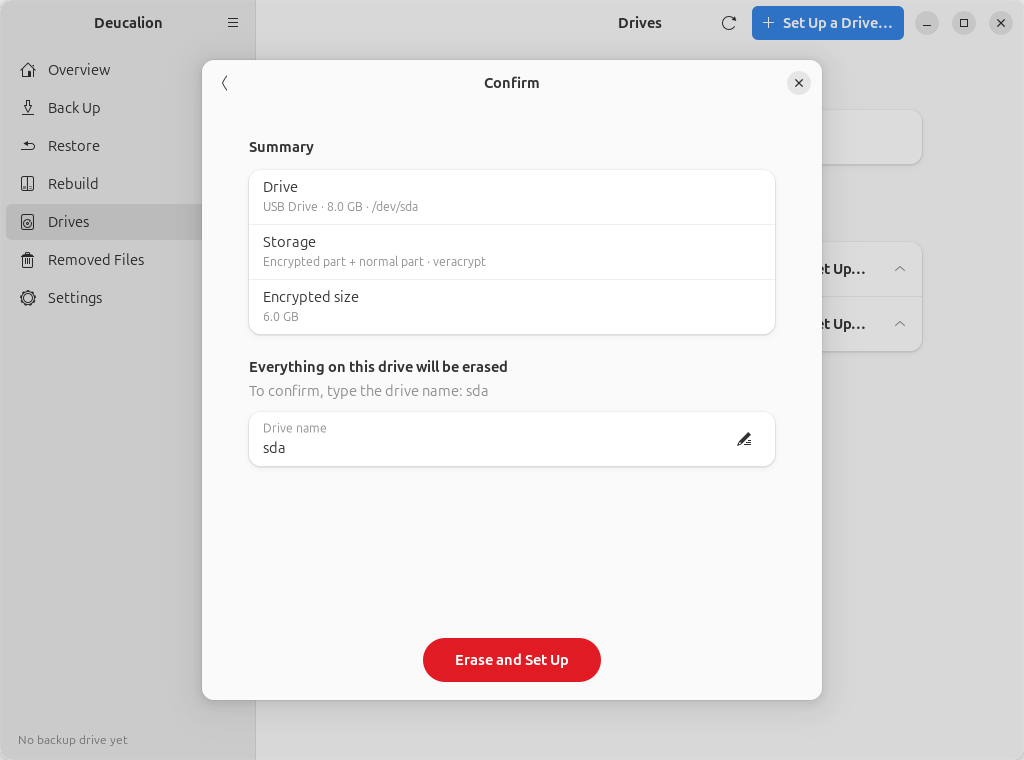1024x760 pixels.
Task: Collapse the second Set Up row chevron
Action: pyautogui.click(x=899, y=324)
